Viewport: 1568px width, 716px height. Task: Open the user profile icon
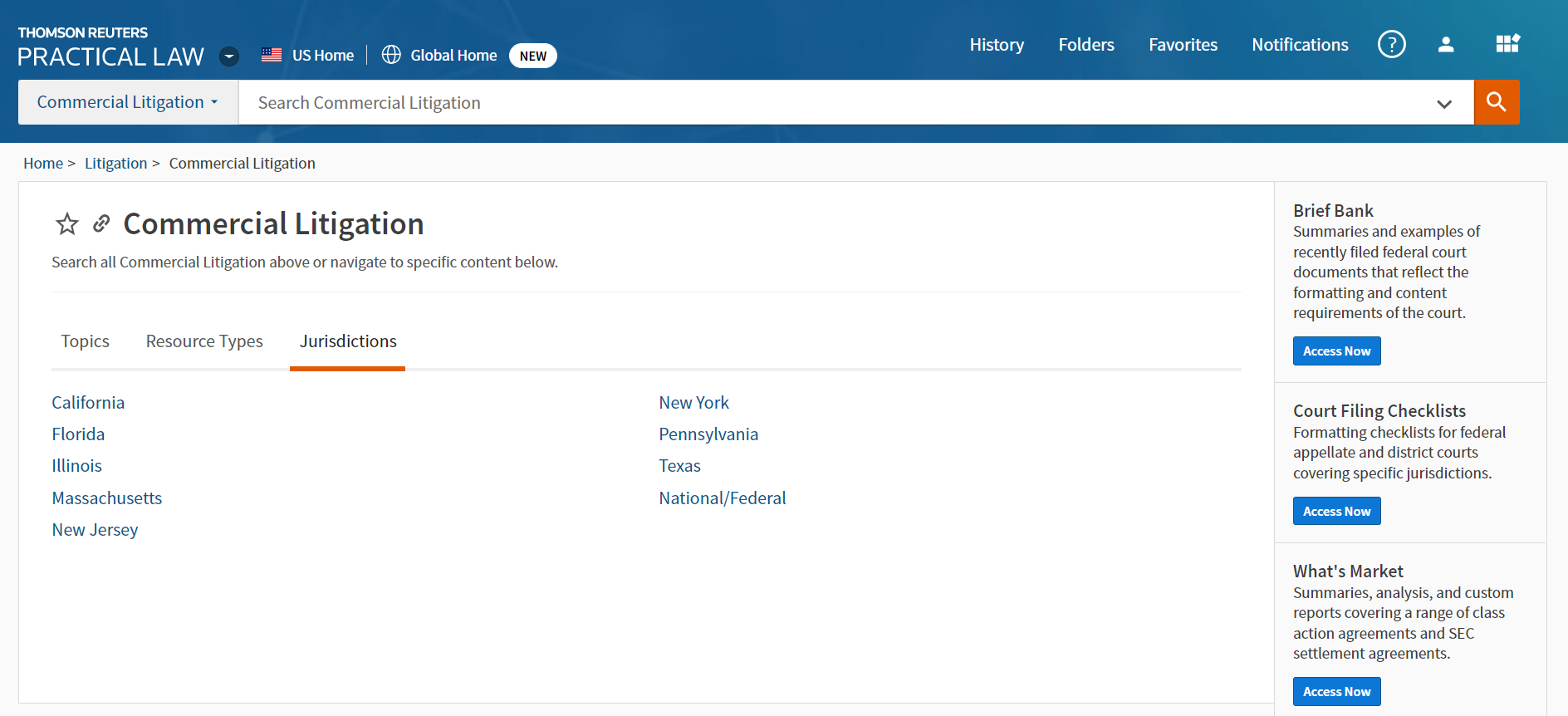pyautogui.click(x=1445, y=44)
